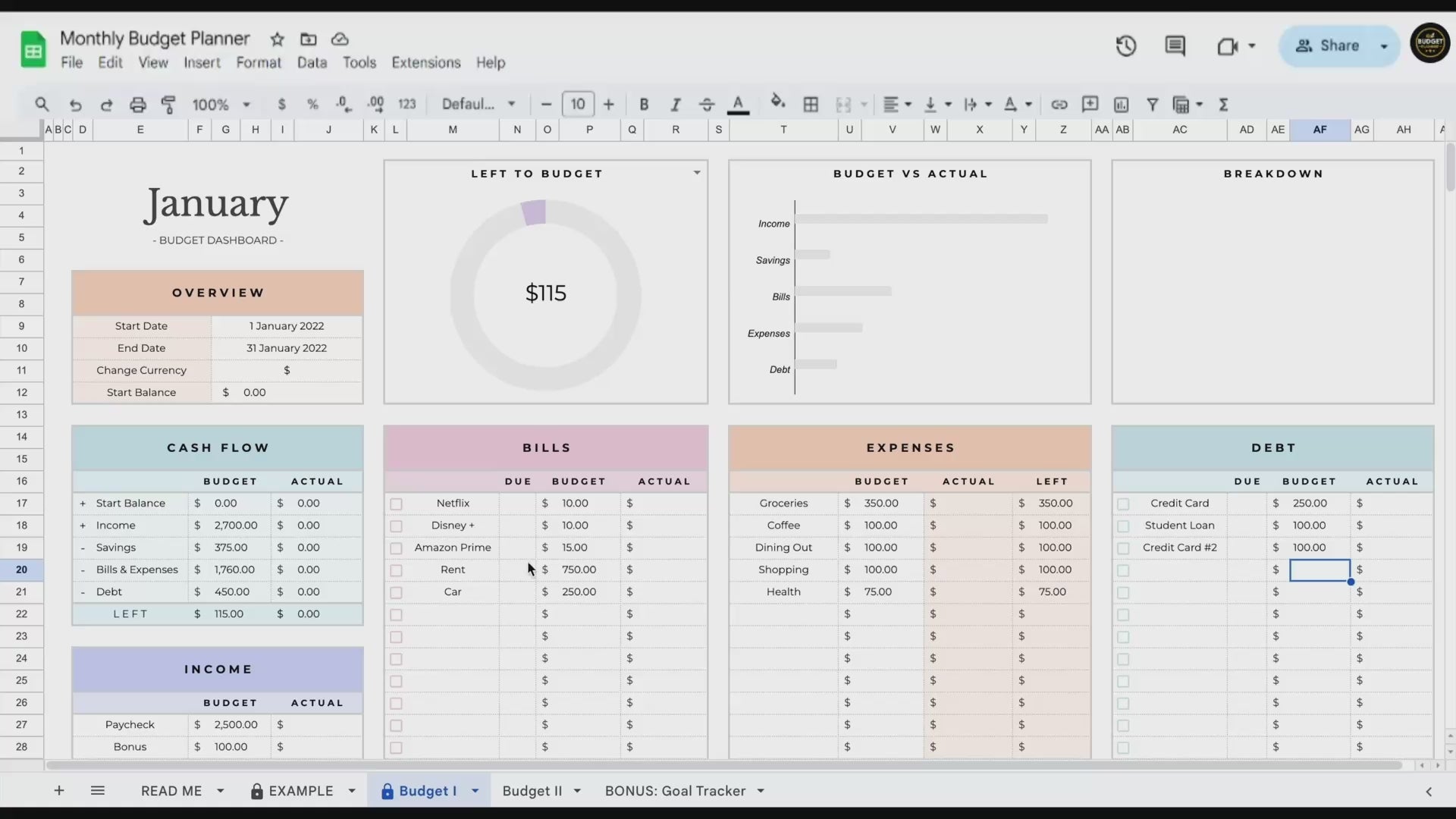This screenshot has height=819, width=1456.
Task: Click the paint format roller icon
Action: click(x=168, y=105)
